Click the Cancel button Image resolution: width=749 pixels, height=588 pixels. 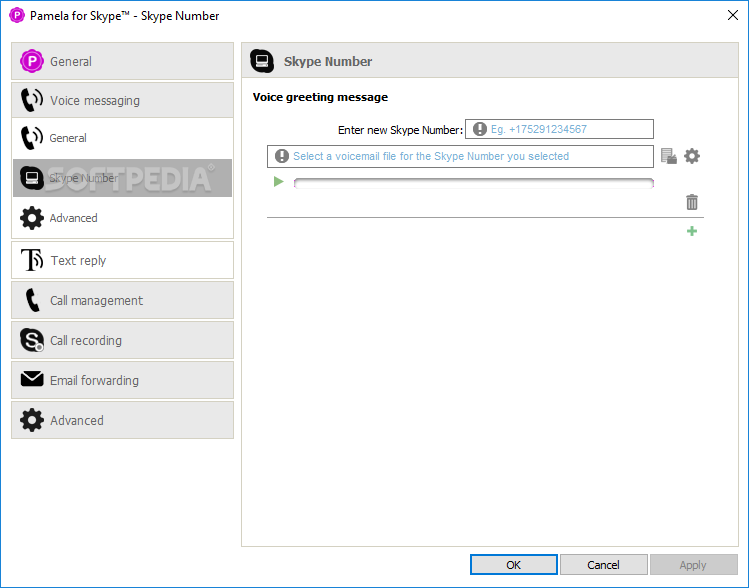pyautogui.click(x=603, y=565)
